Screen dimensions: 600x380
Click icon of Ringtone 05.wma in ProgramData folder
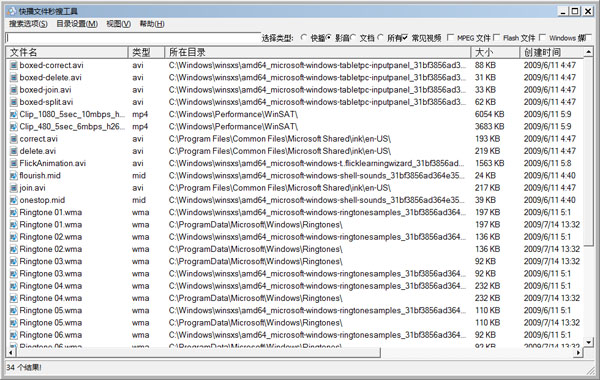(14, 323)
